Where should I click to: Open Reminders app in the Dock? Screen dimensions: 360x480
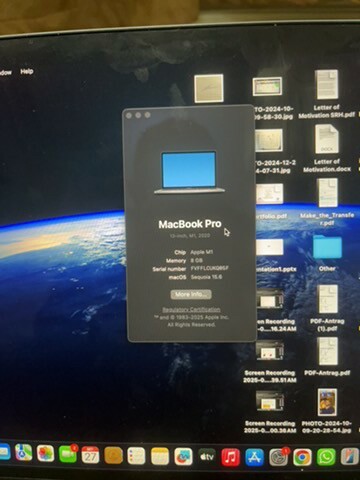136,456
